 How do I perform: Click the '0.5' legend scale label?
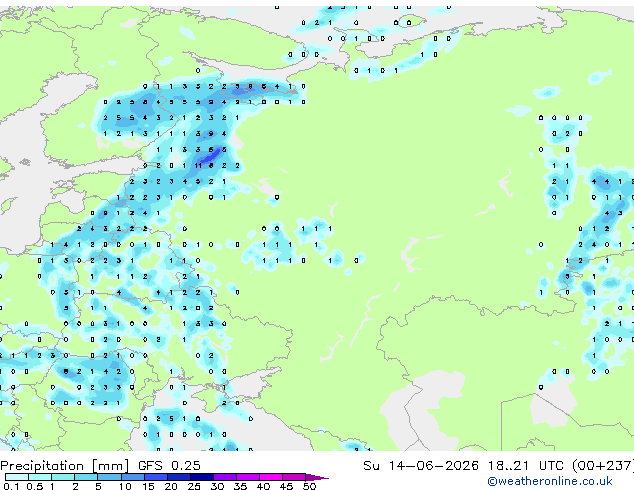pyautogui.click(x=35, y=486)
